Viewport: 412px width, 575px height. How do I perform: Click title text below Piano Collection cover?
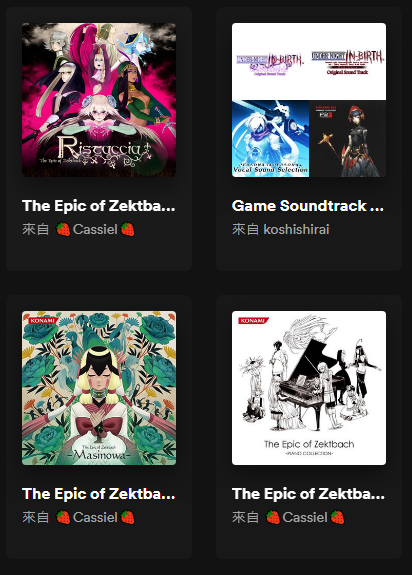click(309, 494)
